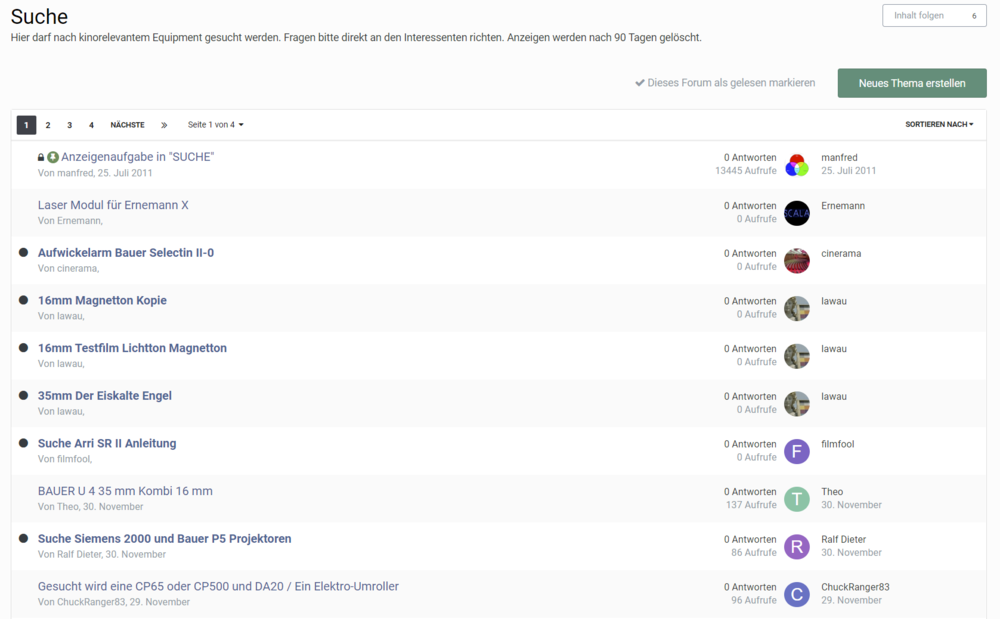Viewport: 1000px width, 619px height.
Task: Click unread dot beside Aufwickelarm Bauer topic
Action: (x=24, y=253)
